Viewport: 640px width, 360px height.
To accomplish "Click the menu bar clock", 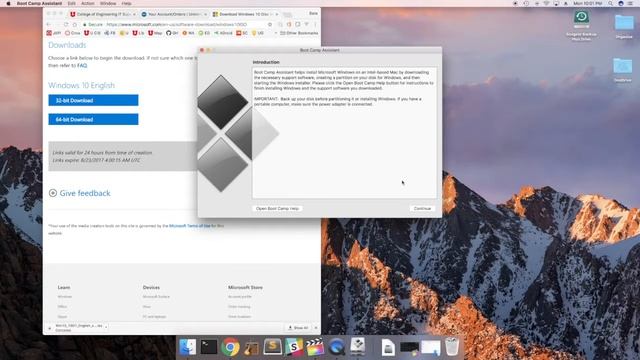I will 587,3.
